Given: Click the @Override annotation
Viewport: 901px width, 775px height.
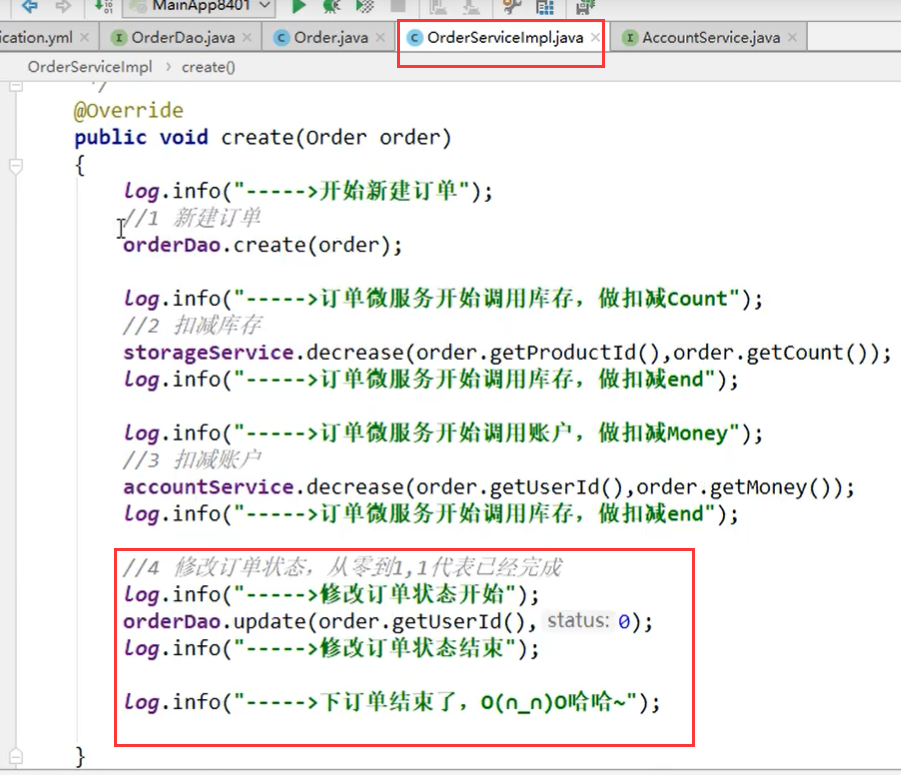Looking at the screenshot, I should 128,110.
